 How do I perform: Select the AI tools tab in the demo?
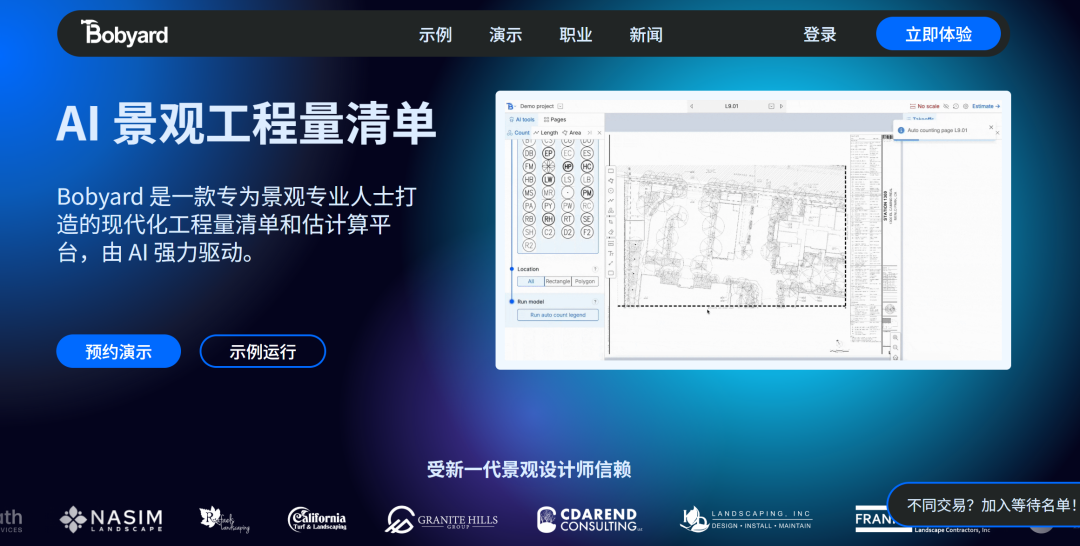pos(522,120)
